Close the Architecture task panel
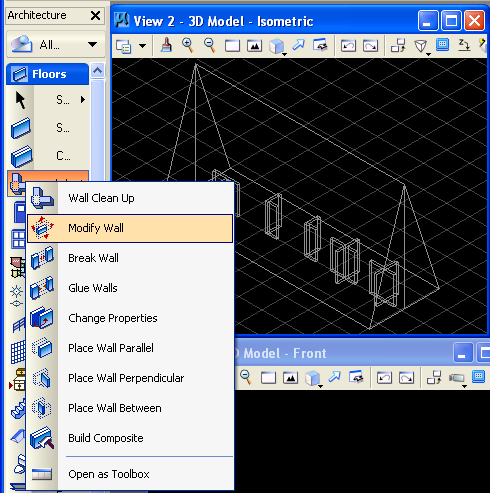This screenshot has width=490, height=493. (x=95, y=15)
